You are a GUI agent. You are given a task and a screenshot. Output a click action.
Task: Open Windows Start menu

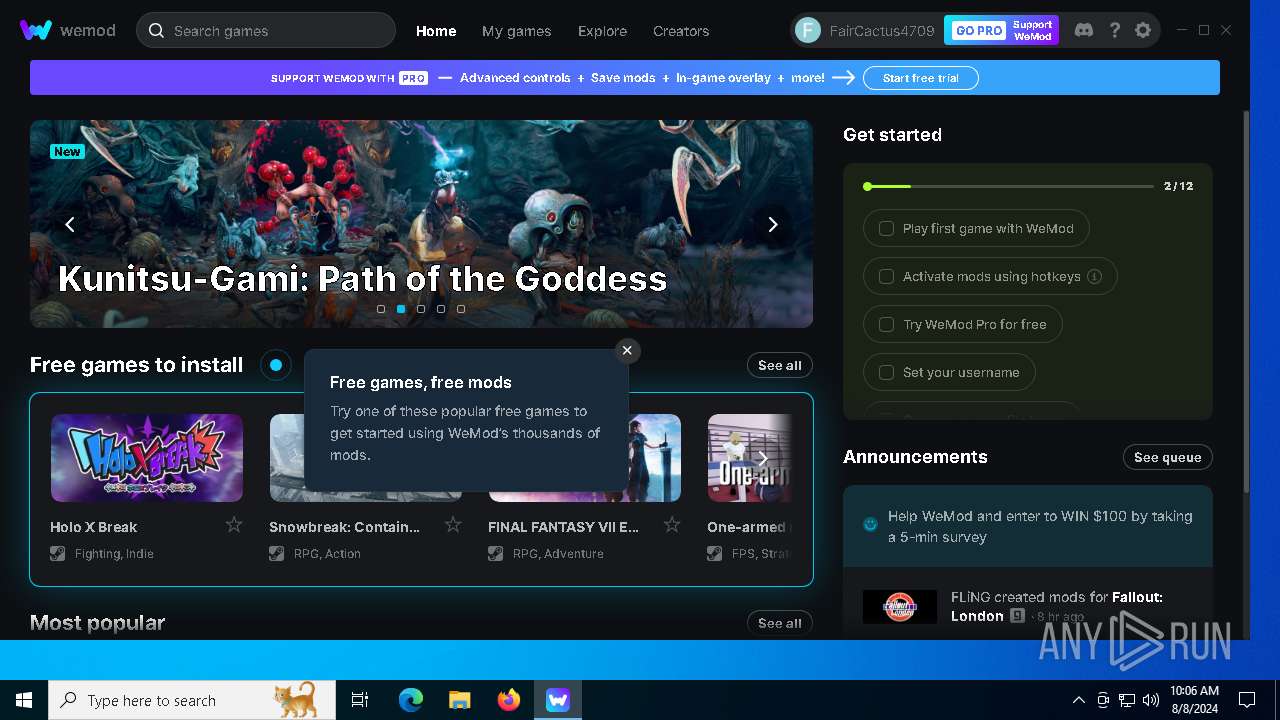24,700
